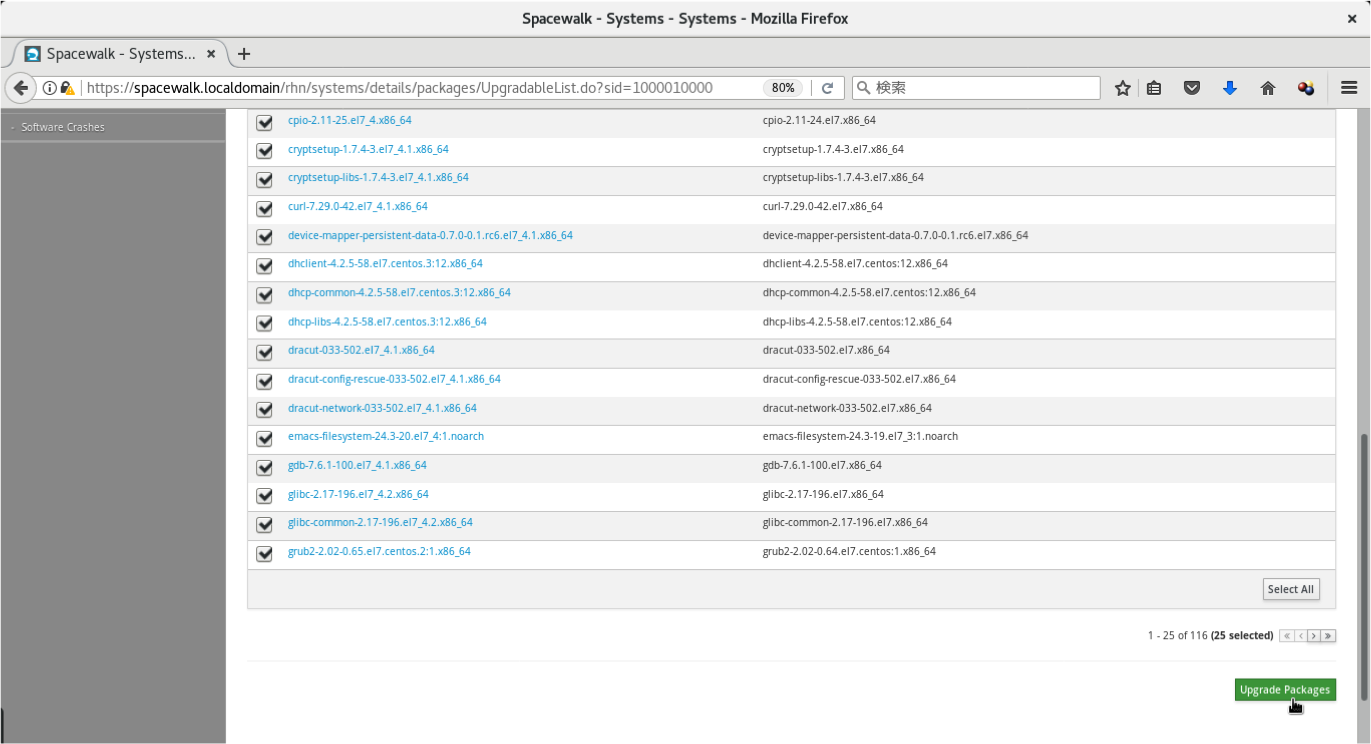Open dhcp-libs-4.2.5-58 package link

tap(387, 322)
